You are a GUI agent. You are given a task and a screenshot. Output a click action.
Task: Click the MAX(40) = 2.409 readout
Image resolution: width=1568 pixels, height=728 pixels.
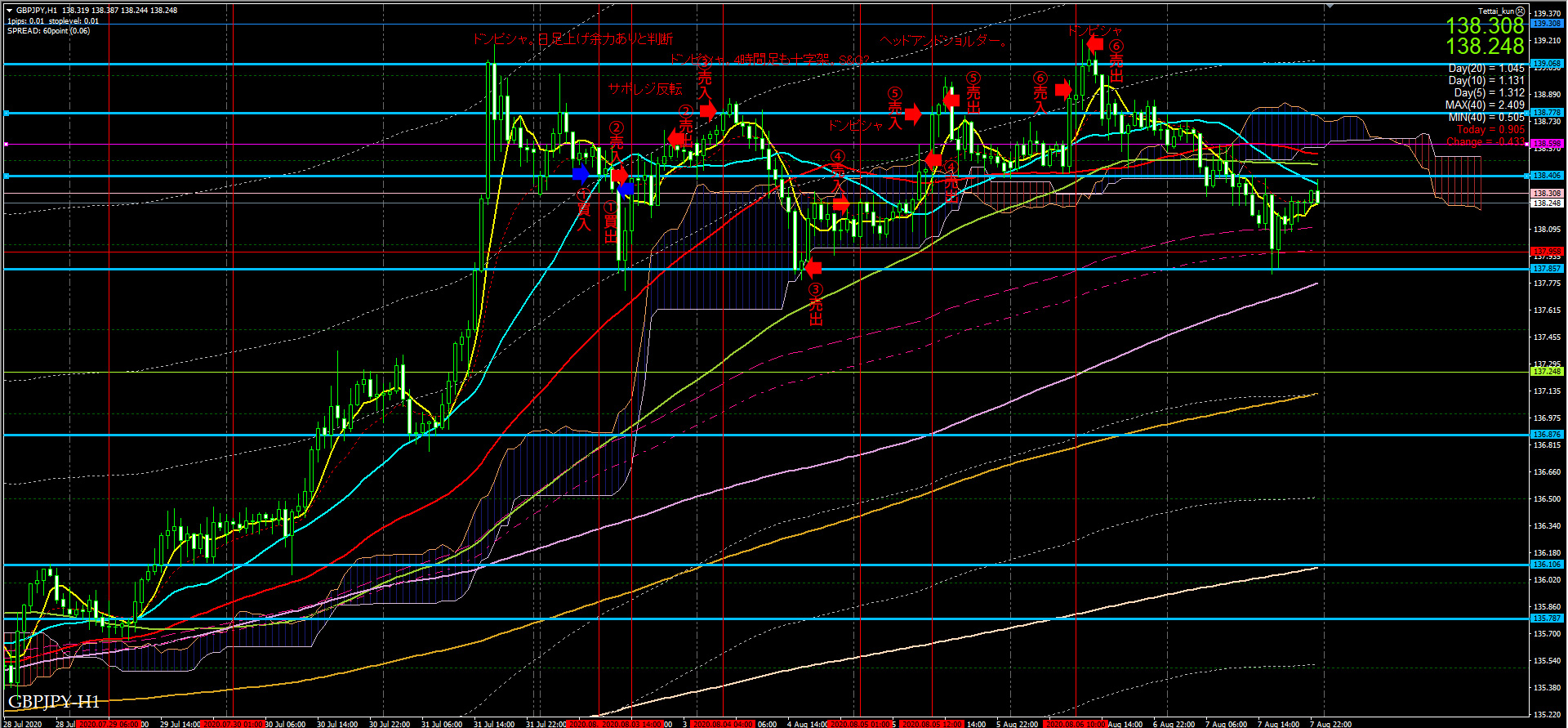click(x=1485, y=105)
